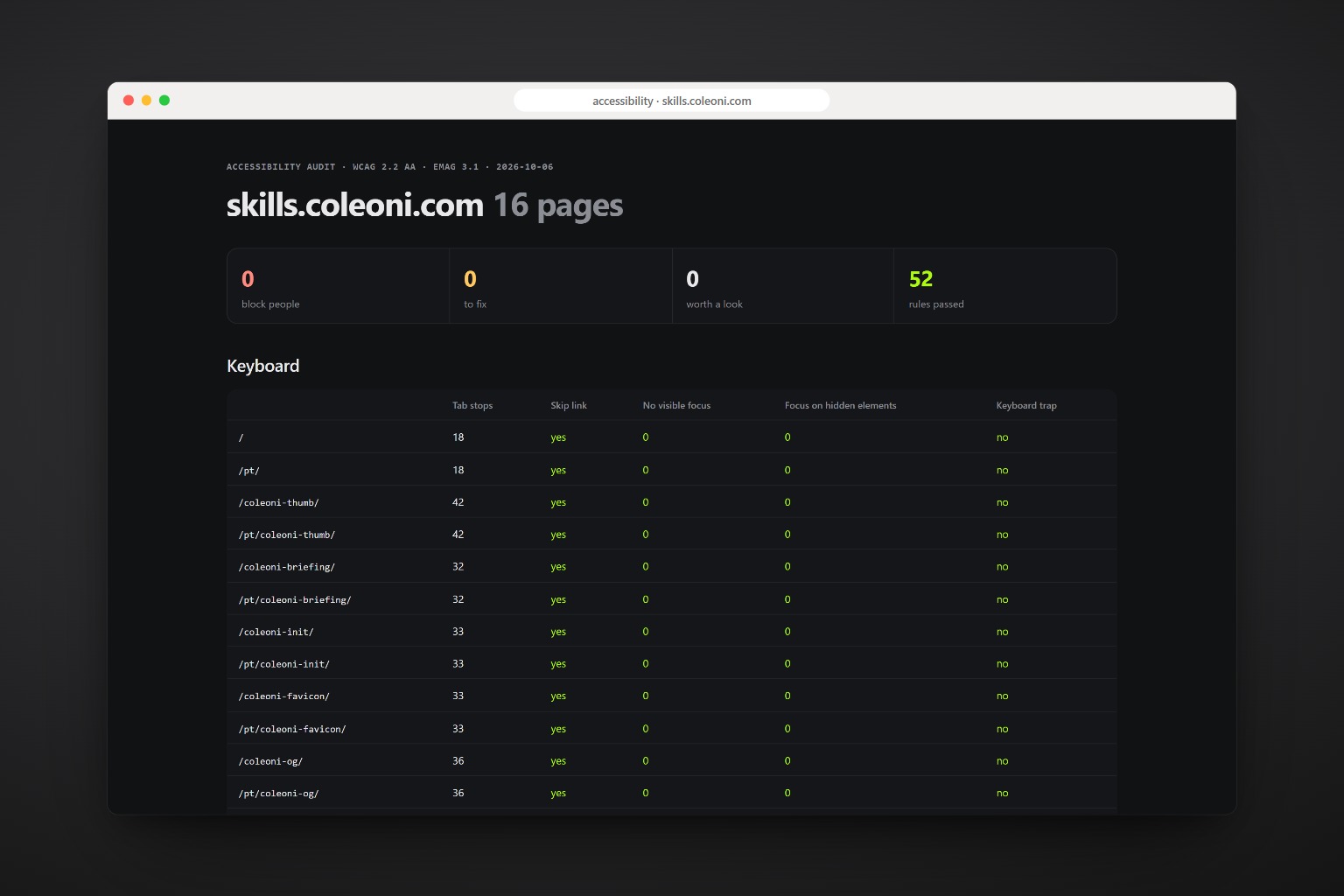Click the "/coleoni-og/" path without pt prefix
The width and height of the screenshot is (1344, 896).
pos(271,761)
